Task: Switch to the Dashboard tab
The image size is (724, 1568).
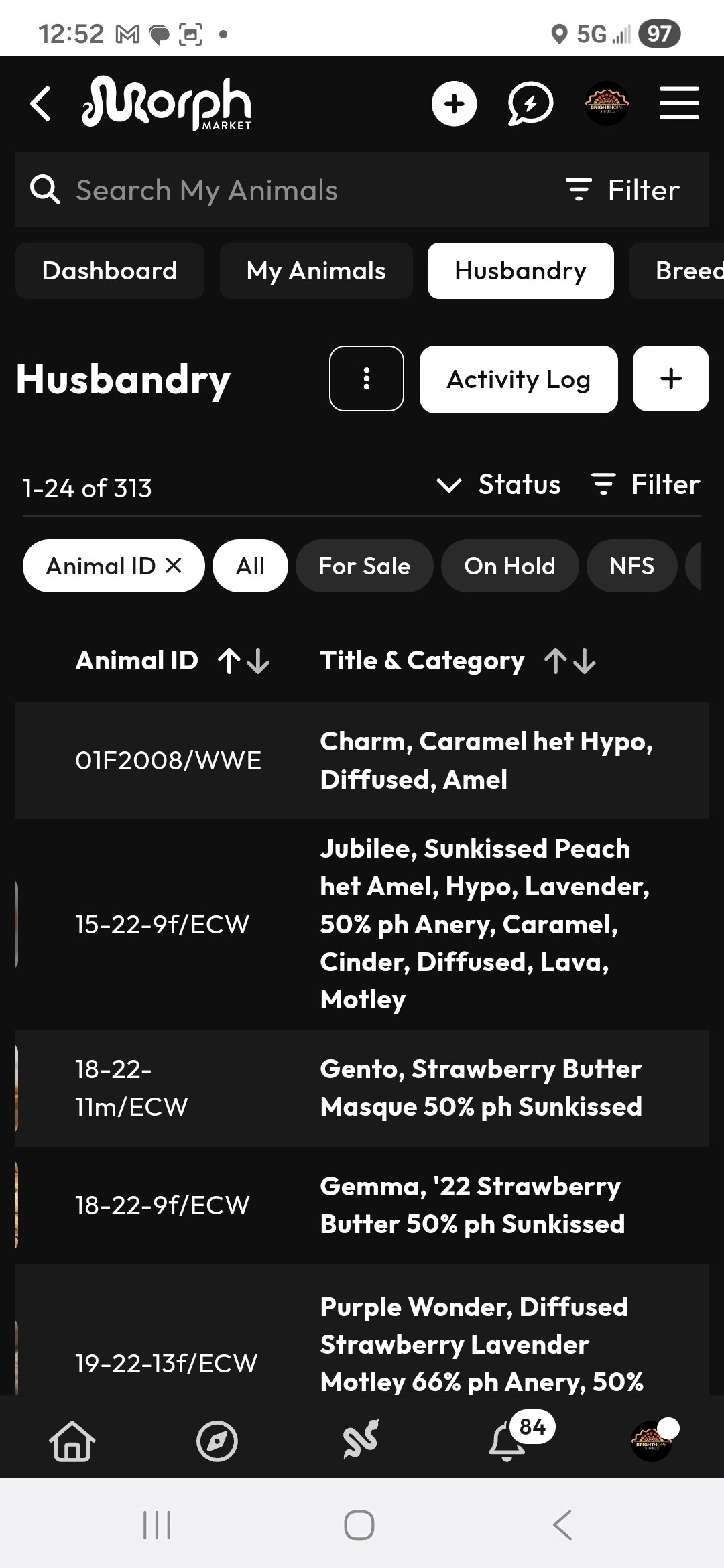Action: (x=109, y=271)
